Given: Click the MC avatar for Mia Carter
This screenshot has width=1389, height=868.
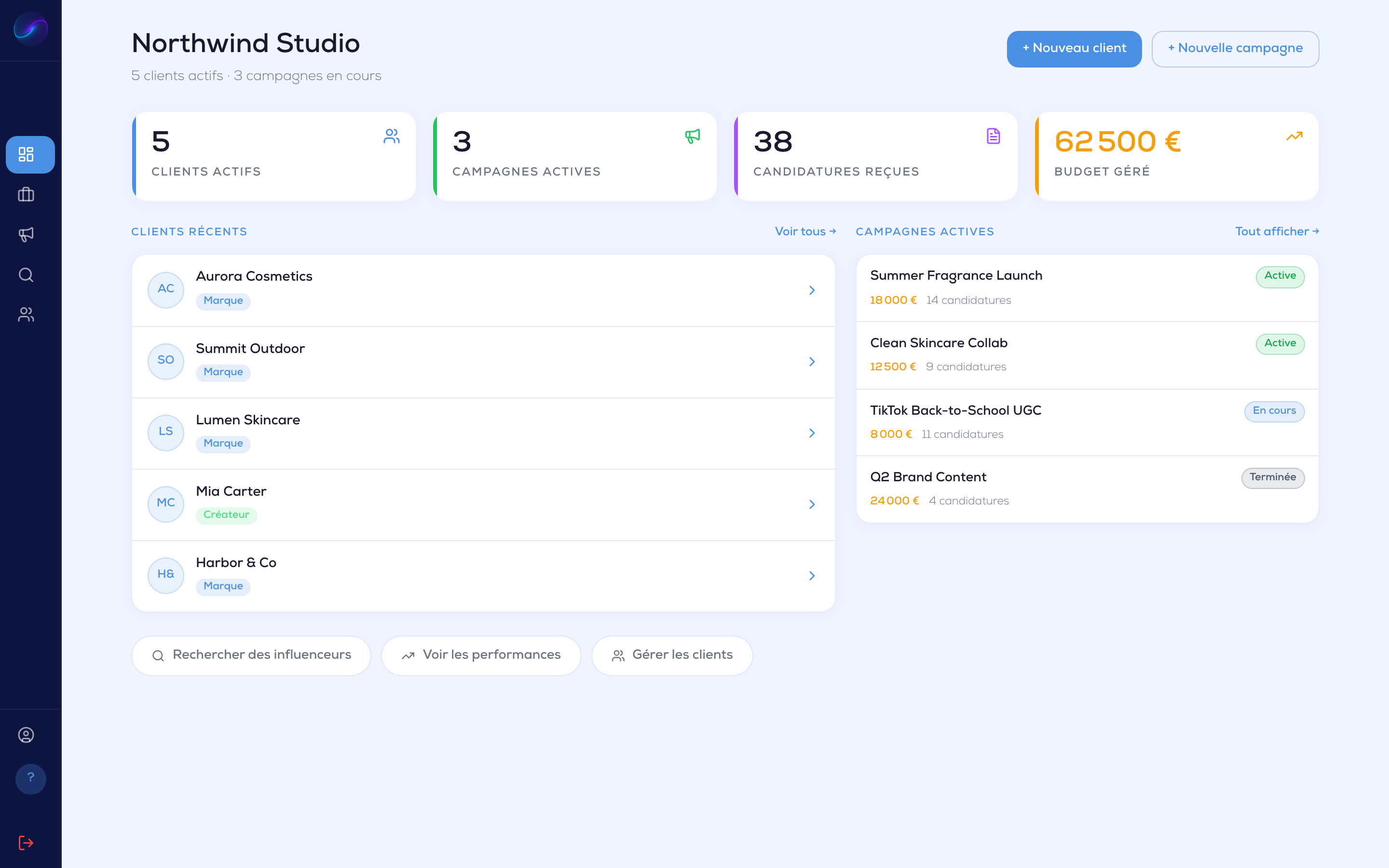Looking at the screenshot, I should 166,503.
